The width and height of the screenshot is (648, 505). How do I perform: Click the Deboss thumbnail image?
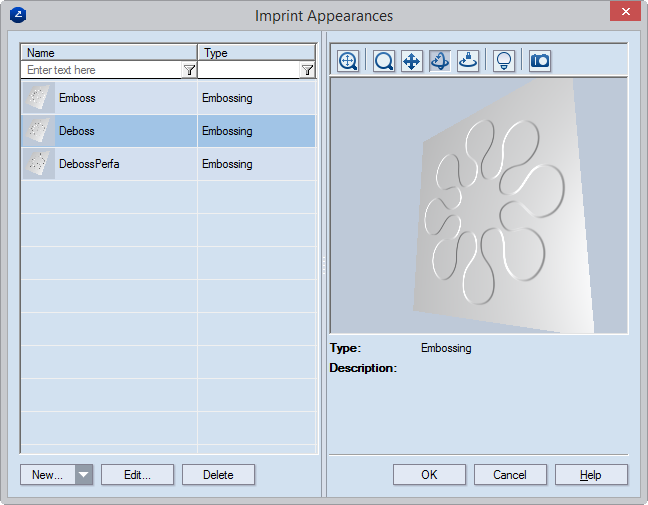click(38, 131)
